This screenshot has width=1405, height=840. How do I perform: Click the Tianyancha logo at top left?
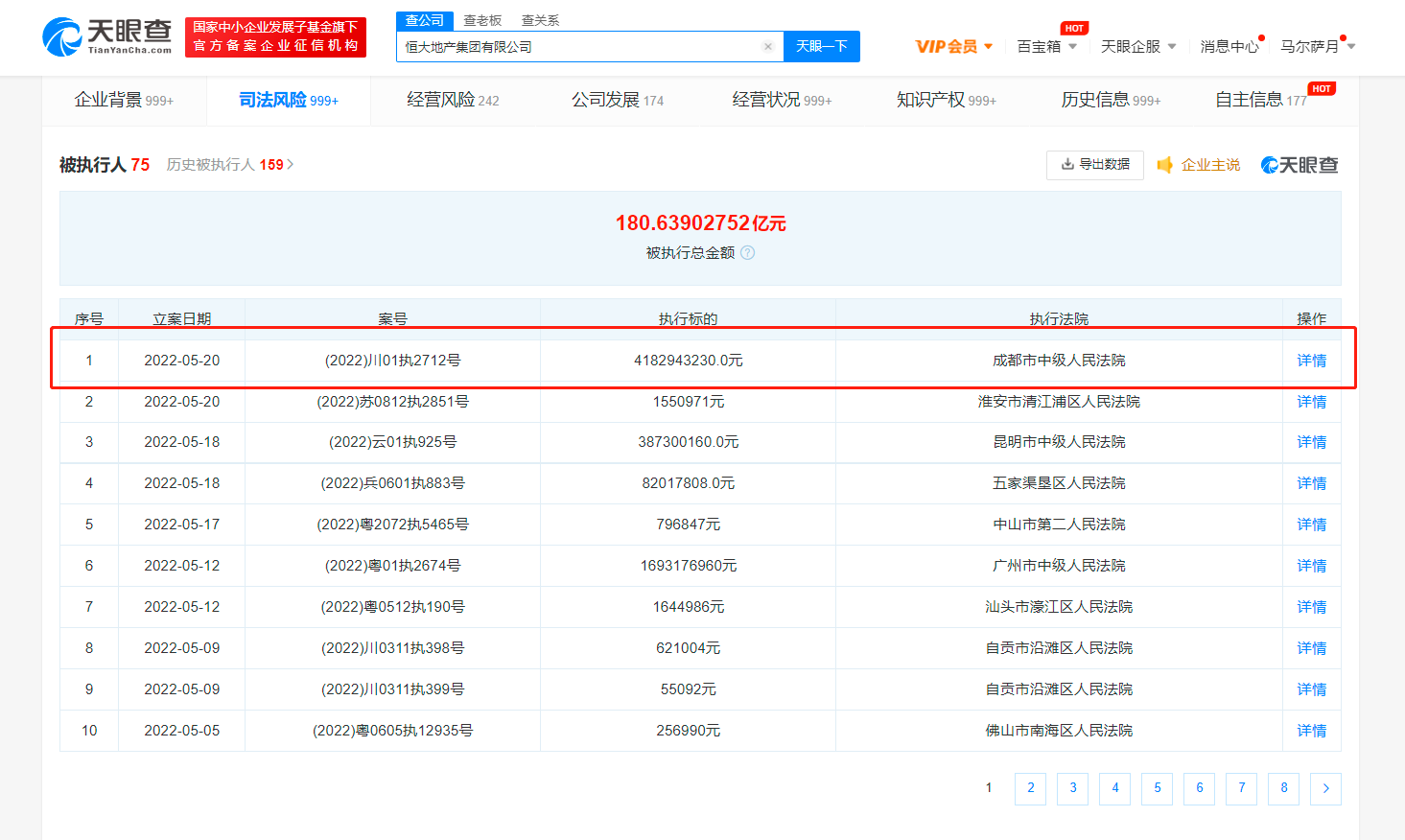[107, 36]
